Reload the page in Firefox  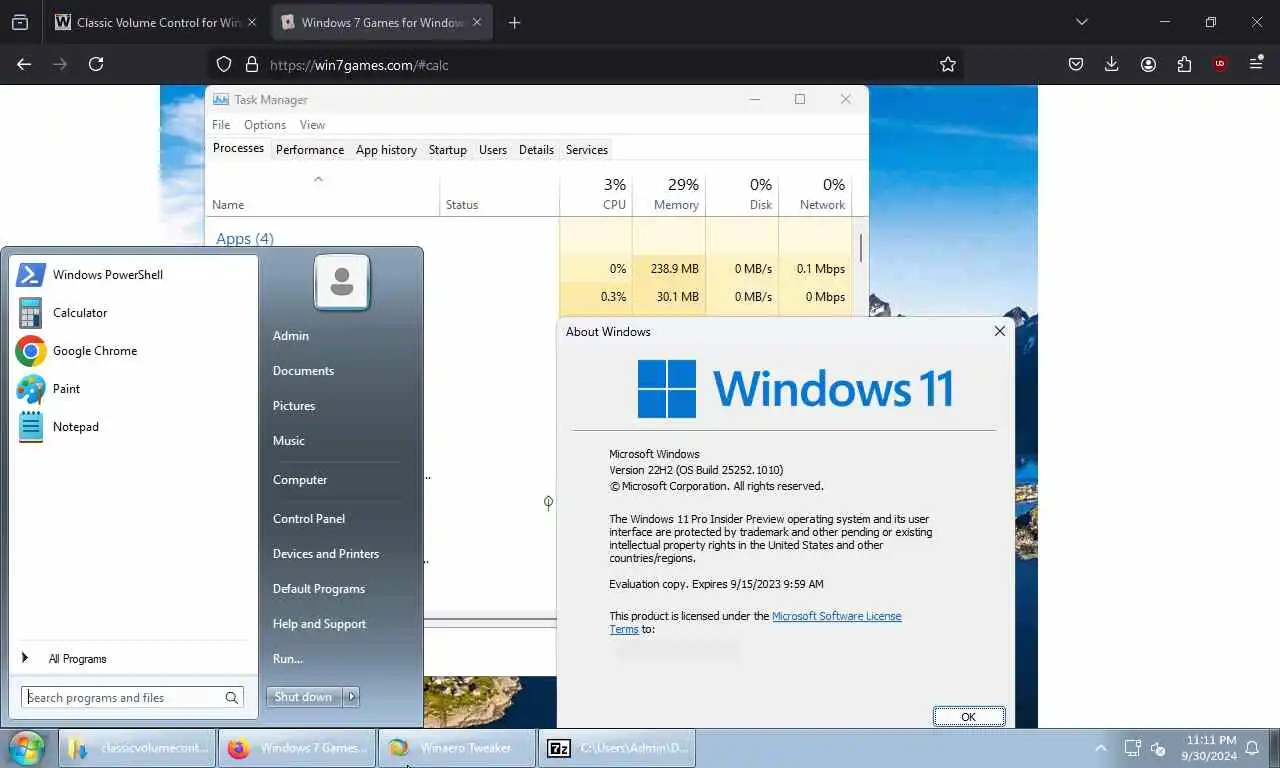coord(96,64)
